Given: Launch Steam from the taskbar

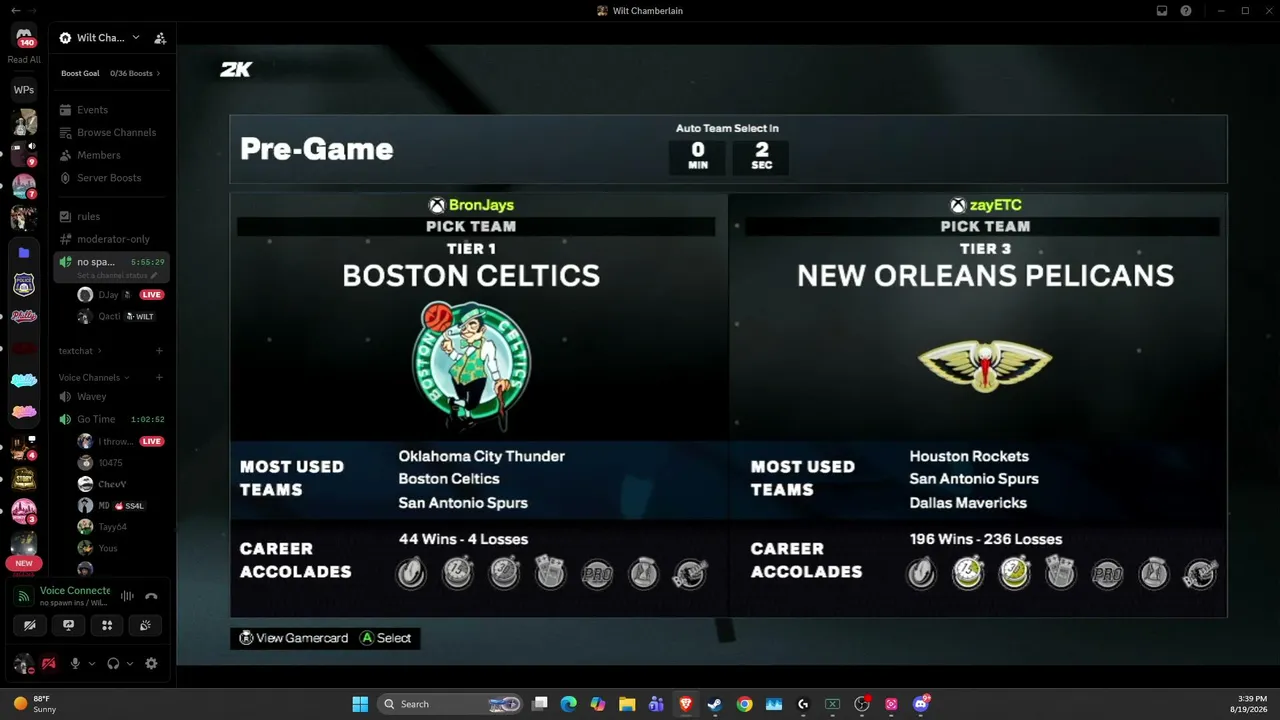Looking at the screenshot, I should pos(714,704).
